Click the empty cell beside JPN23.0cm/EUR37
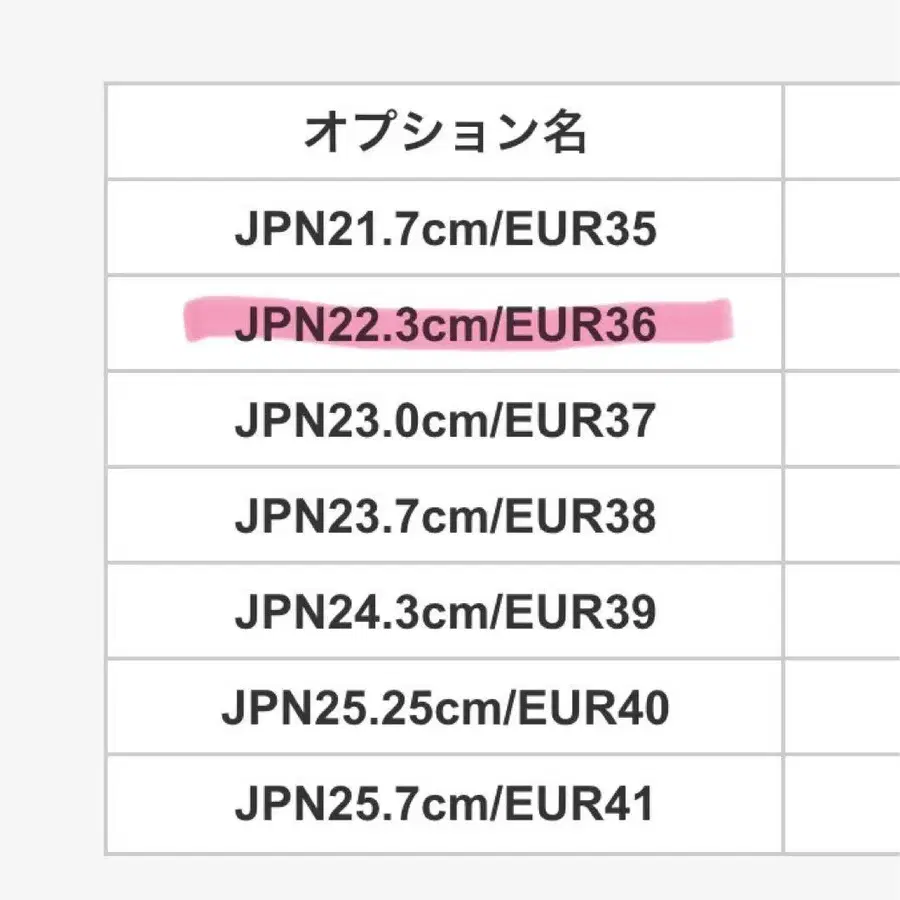 pos(842,420)
